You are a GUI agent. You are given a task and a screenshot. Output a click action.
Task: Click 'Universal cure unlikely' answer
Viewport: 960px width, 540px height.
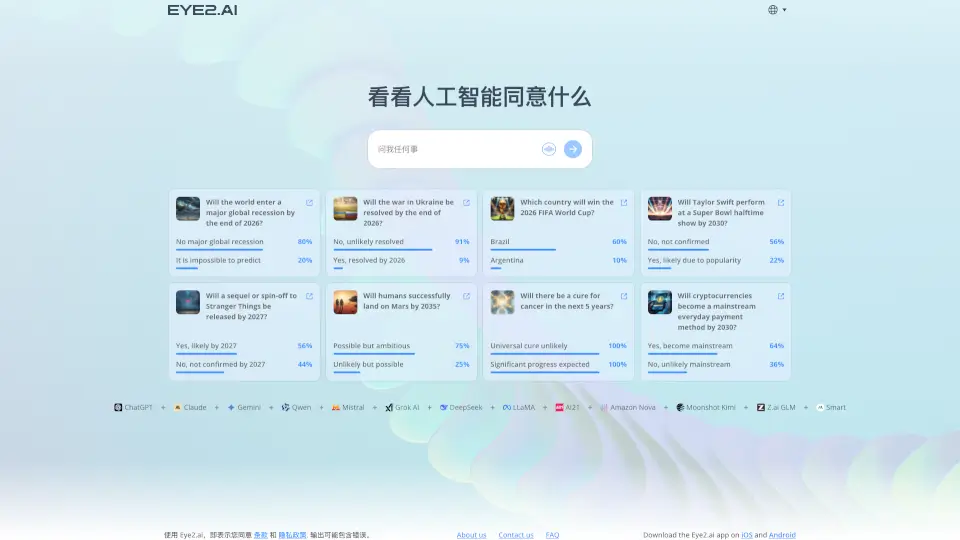[558, 347]
